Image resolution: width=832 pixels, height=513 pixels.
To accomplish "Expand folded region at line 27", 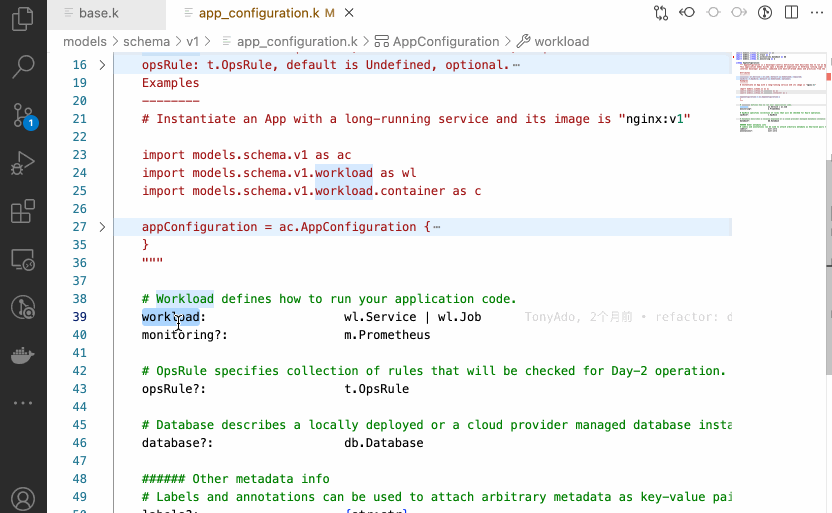I will pos(102,227).
